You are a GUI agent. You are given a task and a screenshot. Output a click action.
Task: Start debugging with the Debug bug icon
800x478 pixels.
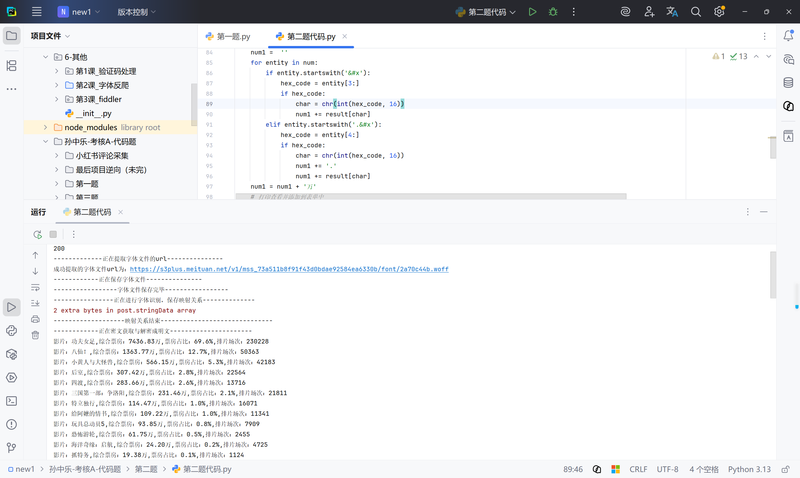click(x=553, y=12)
